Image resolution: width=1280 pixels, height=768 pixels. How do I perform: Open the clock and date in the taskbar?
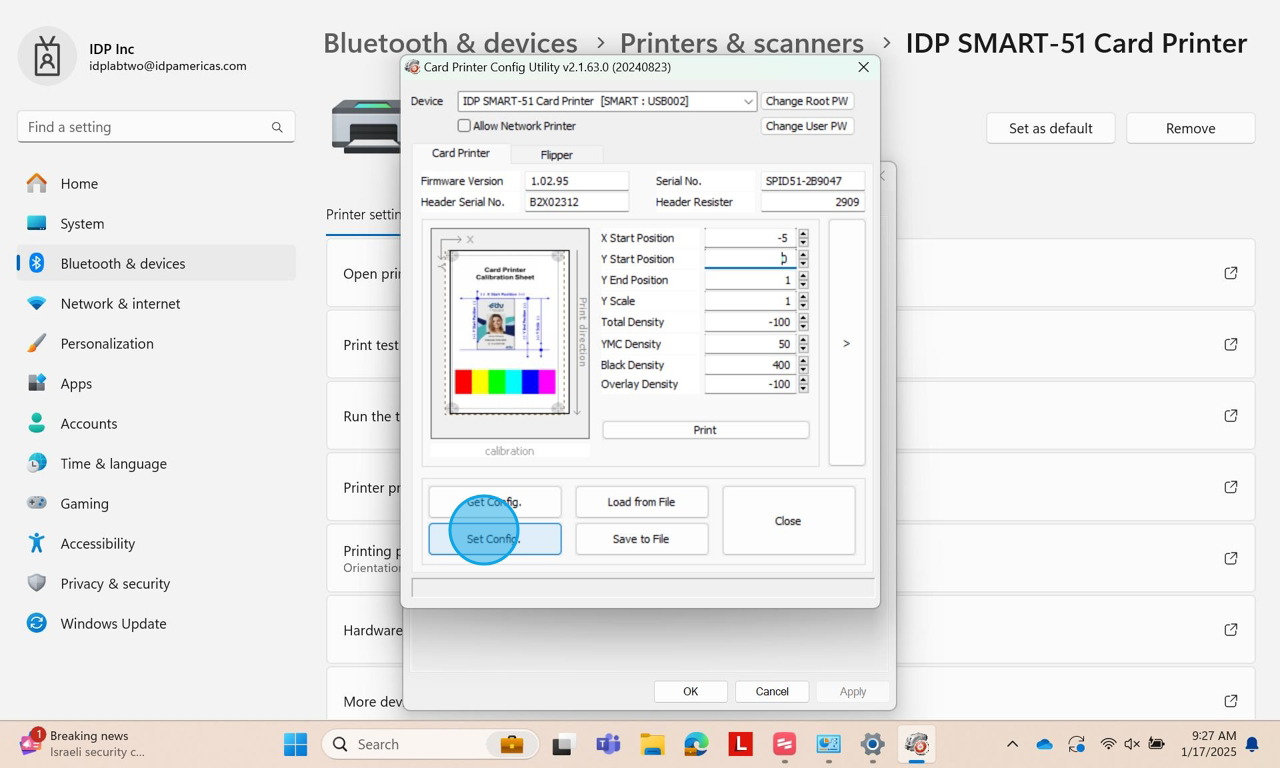pos(1208,744)
